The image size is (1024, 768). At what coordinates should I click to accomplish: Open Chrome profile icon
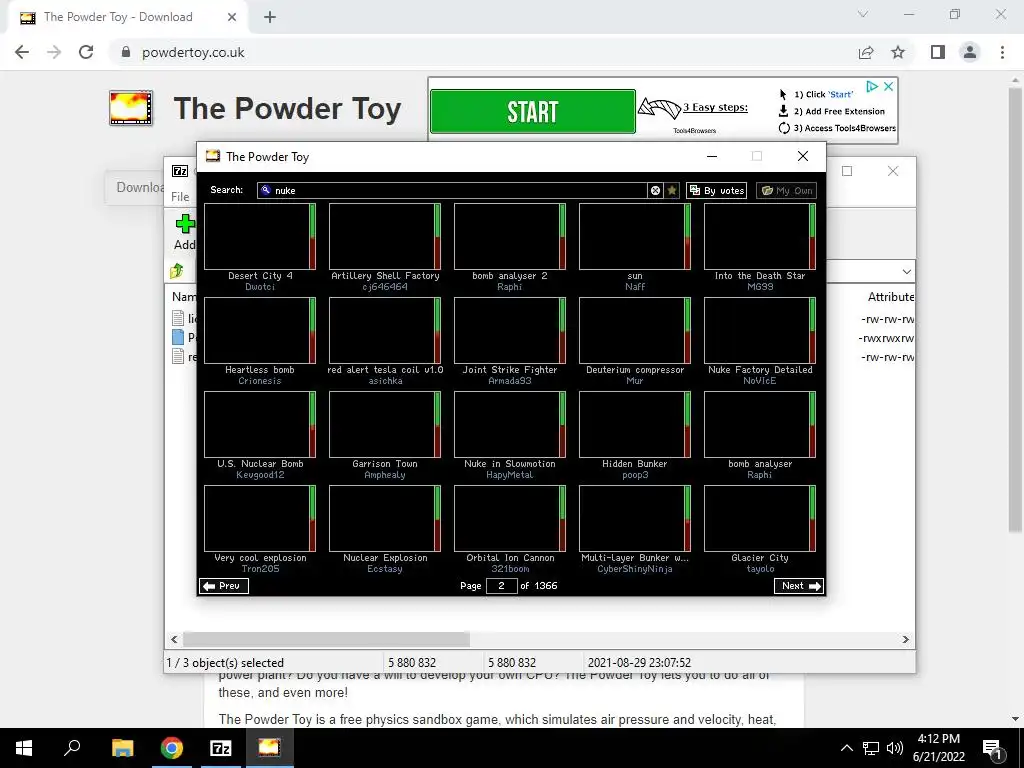(x=970, y=52)
